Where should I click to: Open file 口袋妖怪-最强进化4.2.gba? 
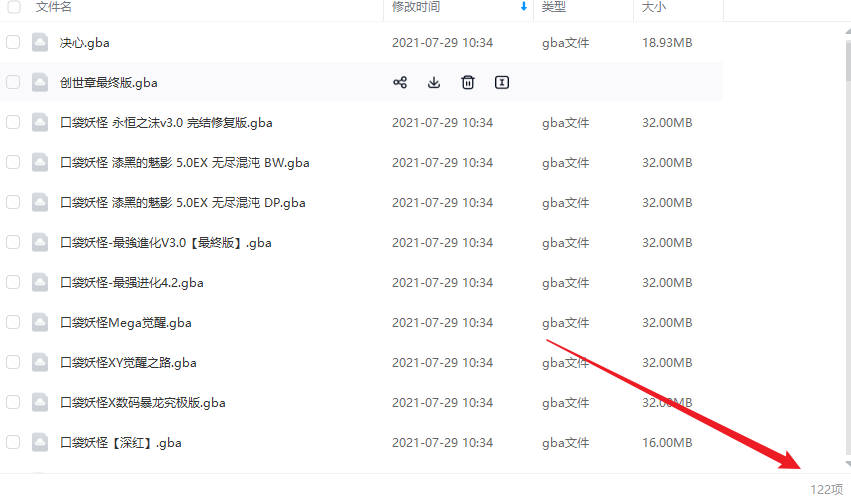pyautogui.click(x=132, y=283)
